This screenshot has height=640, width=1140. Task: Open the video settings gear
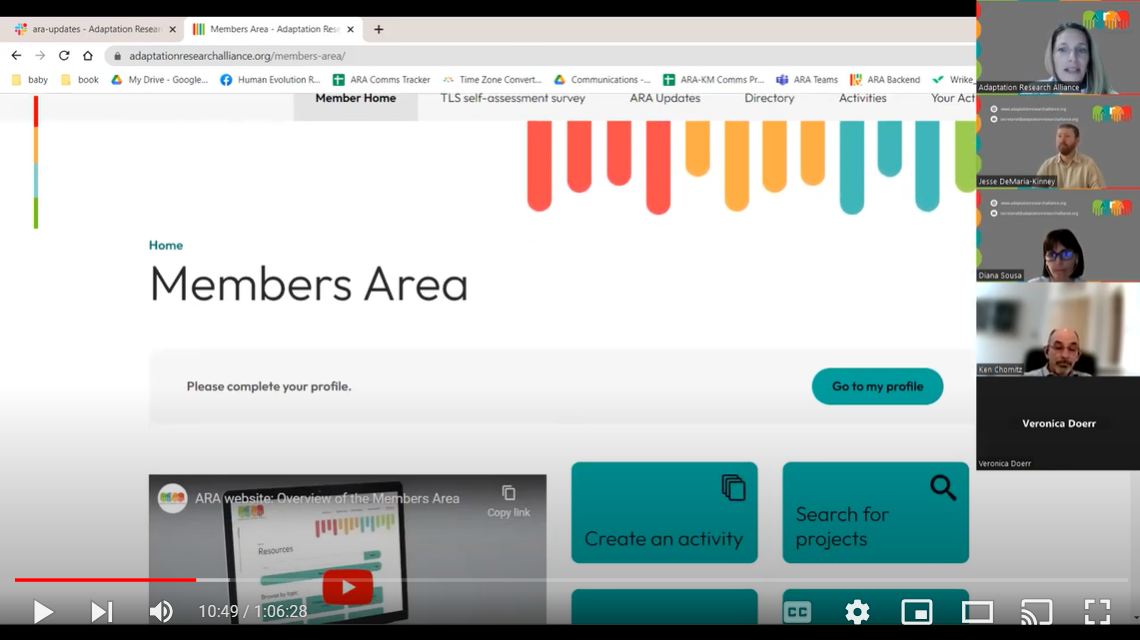pos(857,612)
